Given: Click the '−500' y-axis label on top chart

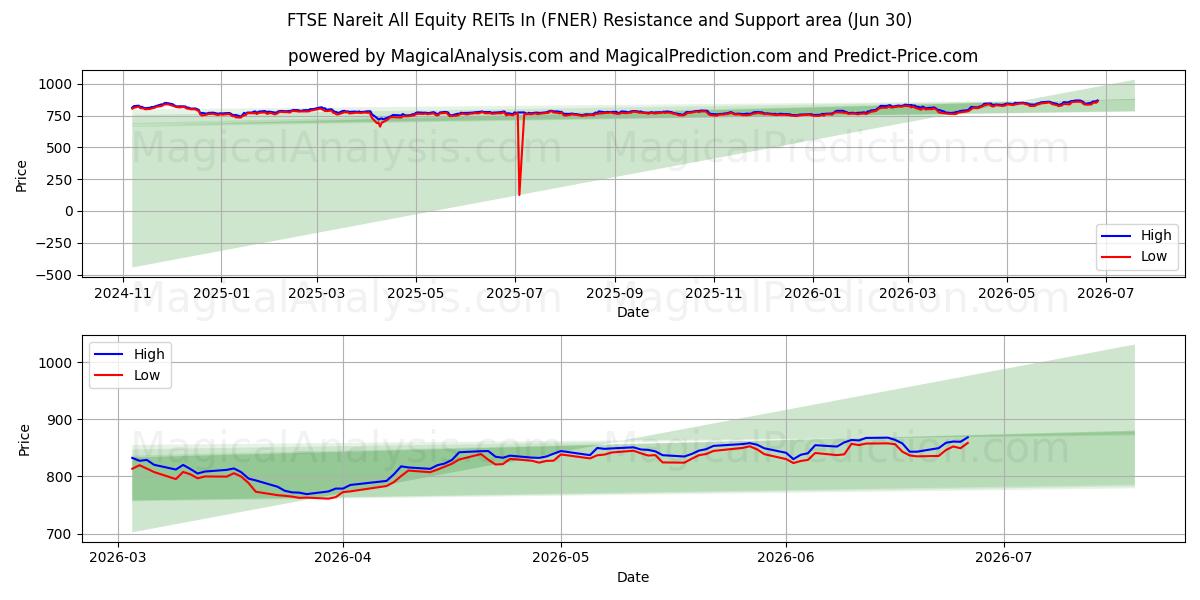Looking at the screenshot, I should [x=54, y=275].
